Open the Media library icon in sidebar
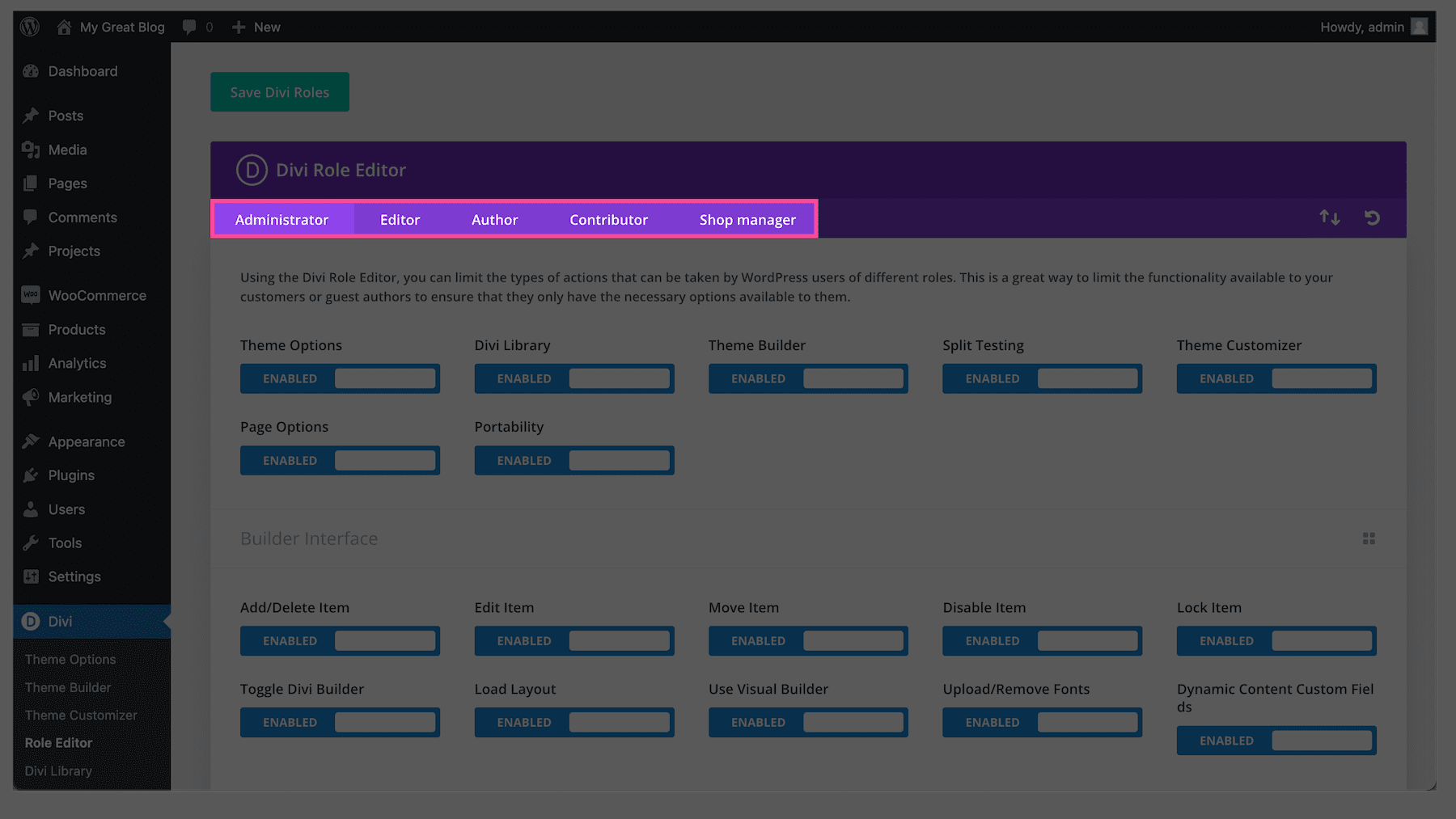 tap(30, 150)
